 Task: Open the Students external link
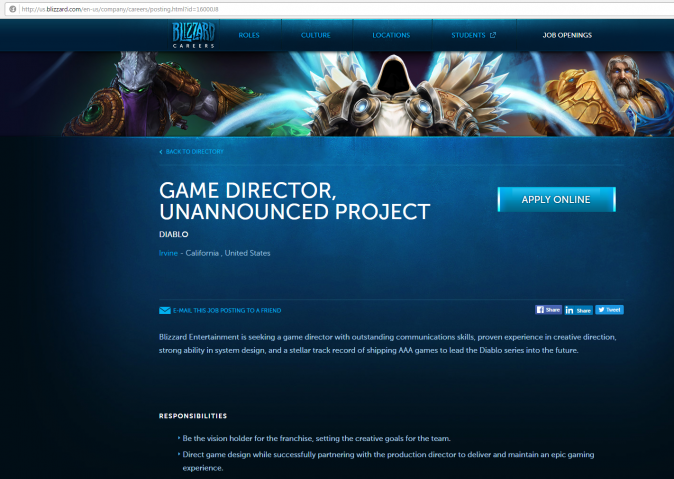[473, 35]
